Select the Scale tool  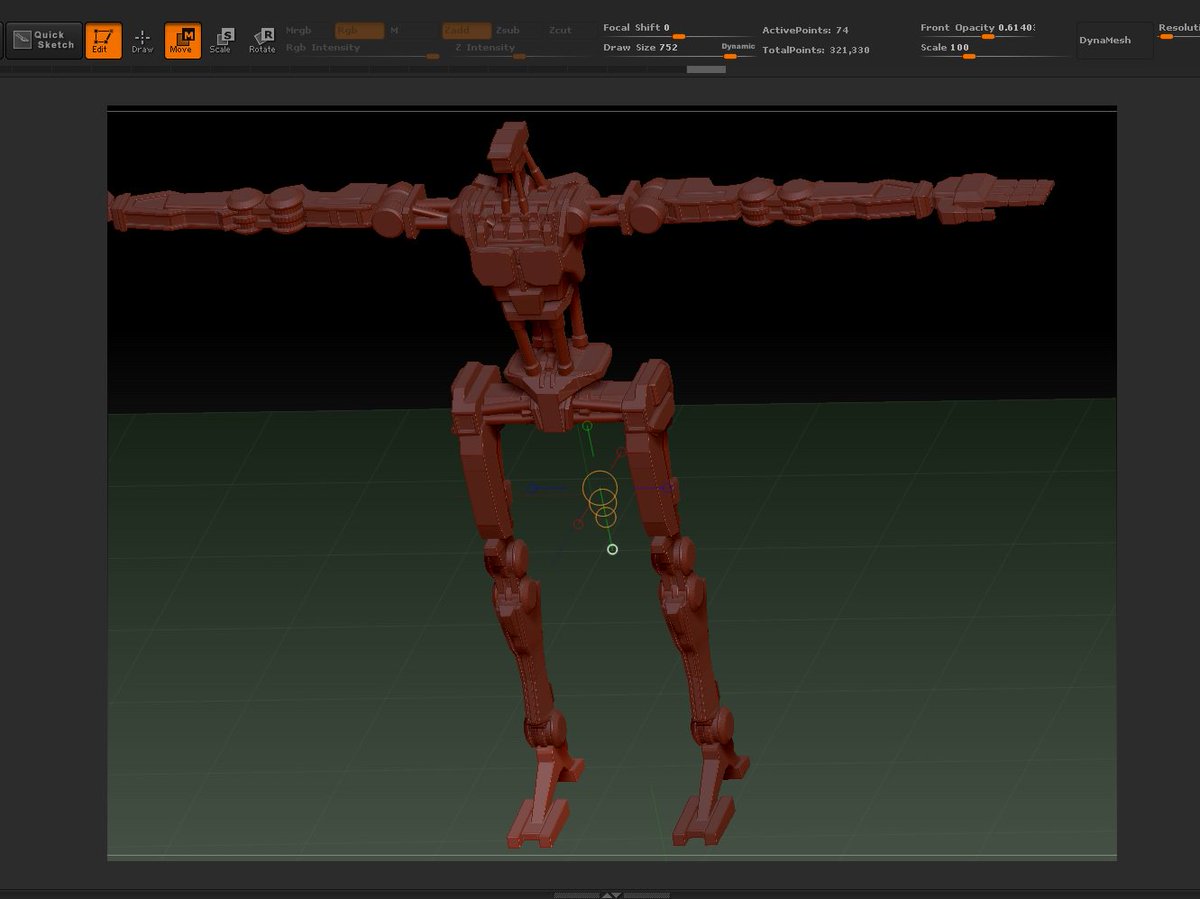pos(221,40)
